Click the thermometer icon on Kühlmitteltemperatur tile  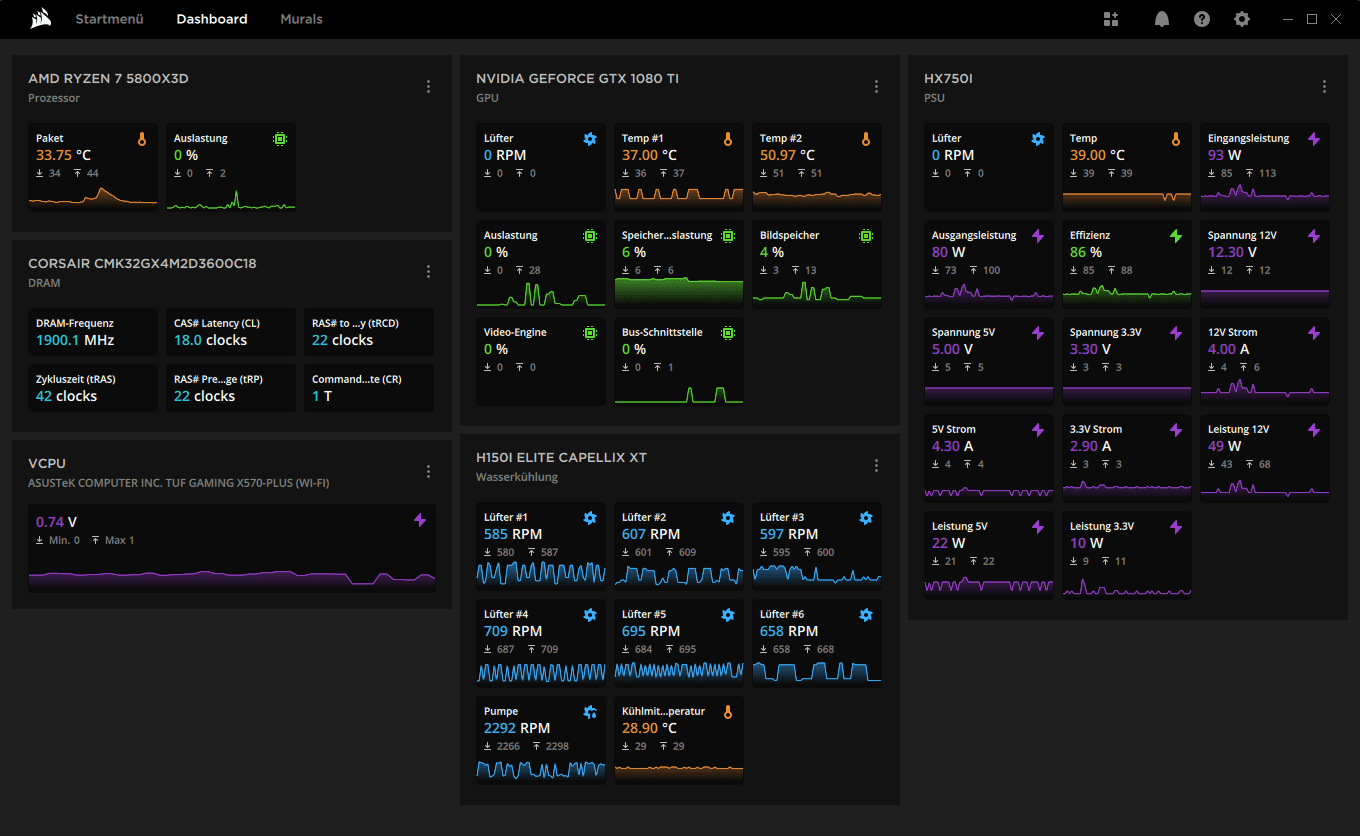728,712
